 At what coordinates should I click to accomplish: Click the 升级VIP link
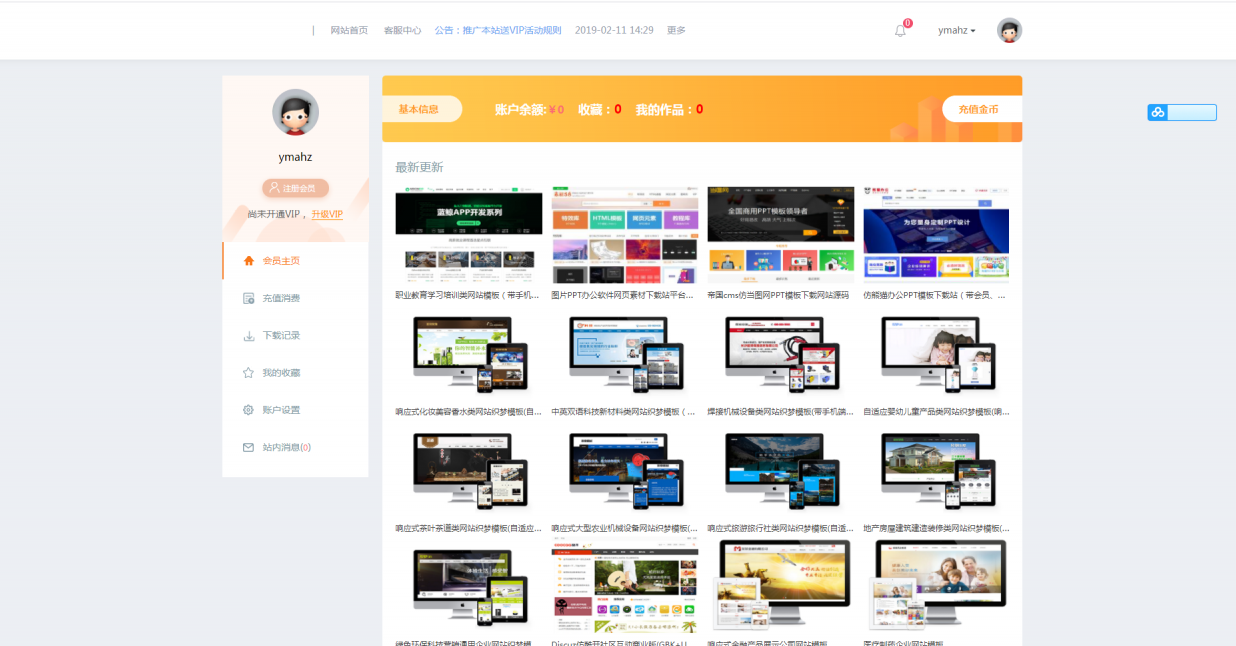(327, 214)
